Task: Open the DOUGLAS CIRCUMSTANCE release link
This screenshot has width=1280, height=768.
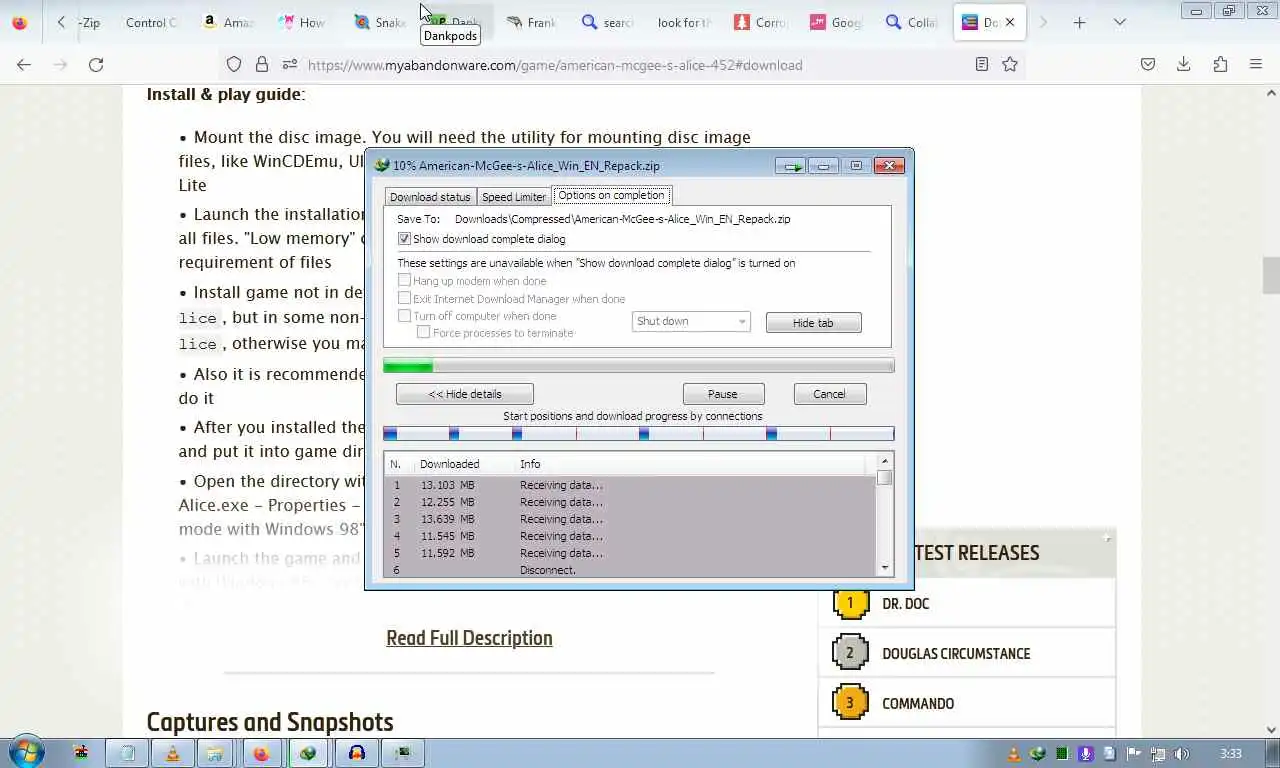Action: 956,653
